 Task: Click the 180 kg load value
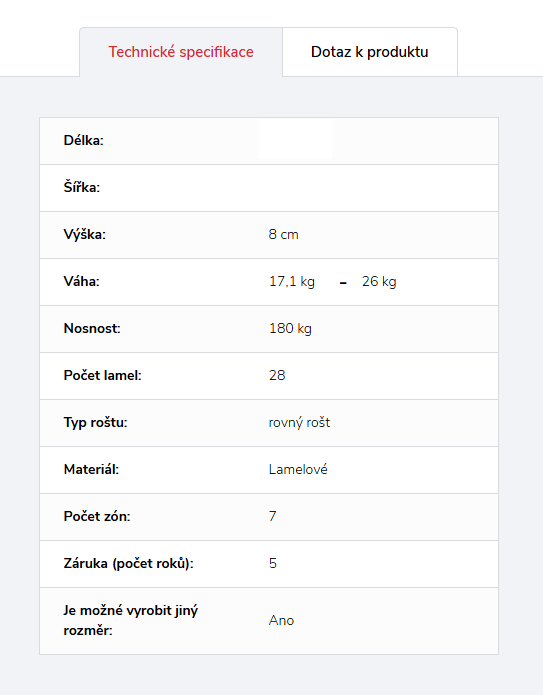[290, 328]
